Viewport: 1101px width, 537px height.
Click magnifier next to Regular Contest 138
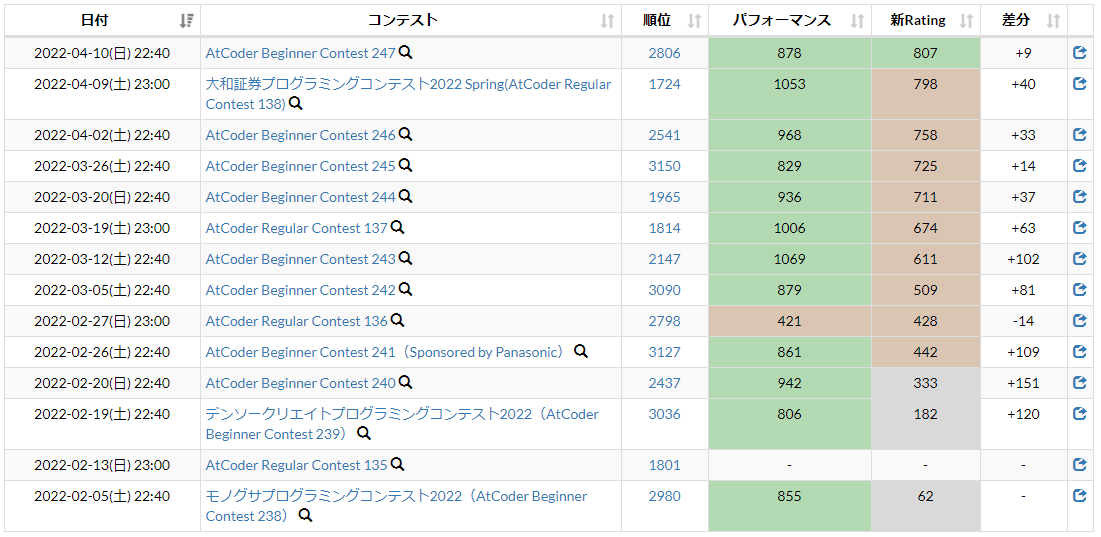click(296, 104)
